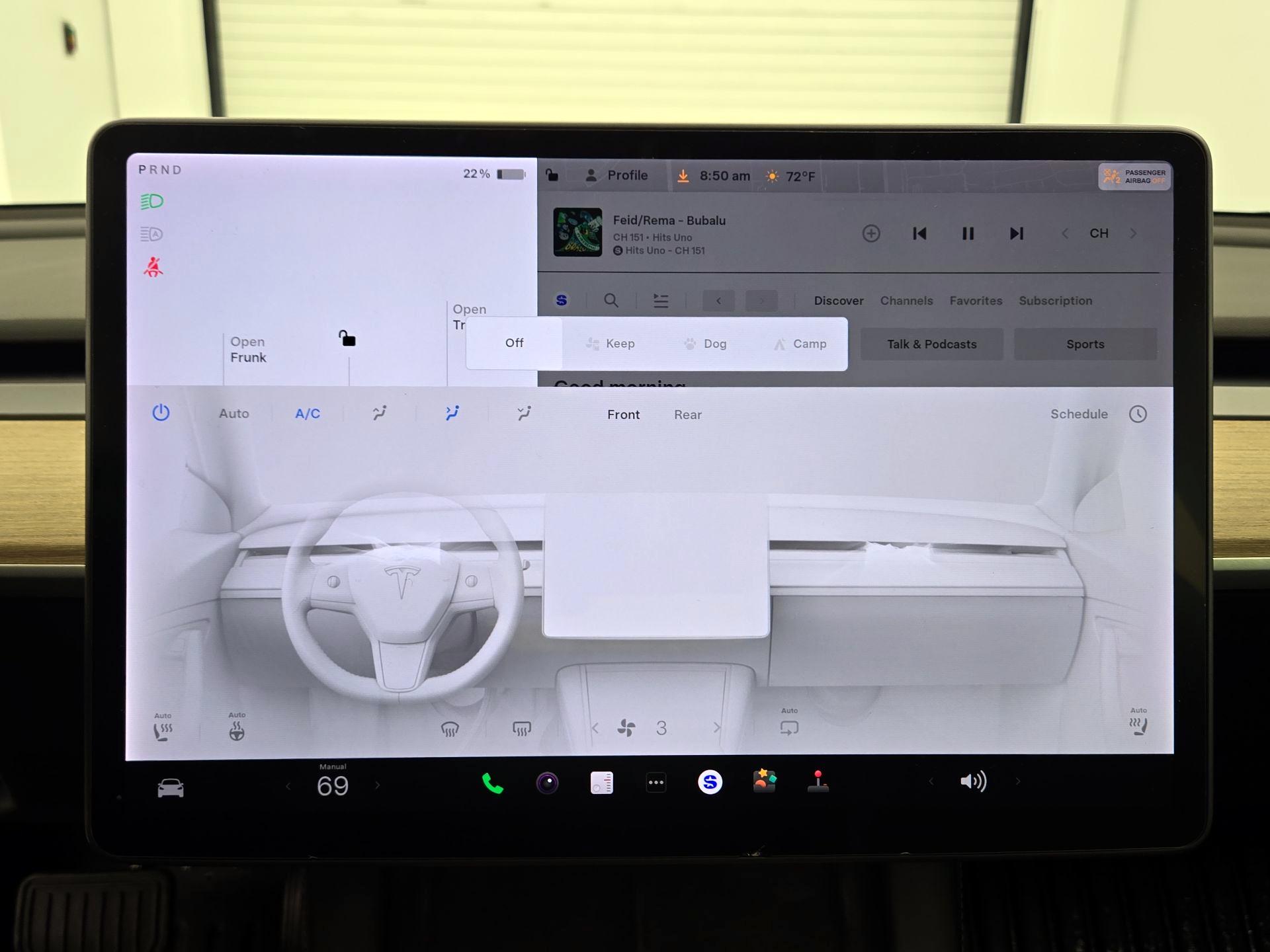Advance to the next channel chevron
This screenshot has width=1270, height=952.
point(1134,233)
